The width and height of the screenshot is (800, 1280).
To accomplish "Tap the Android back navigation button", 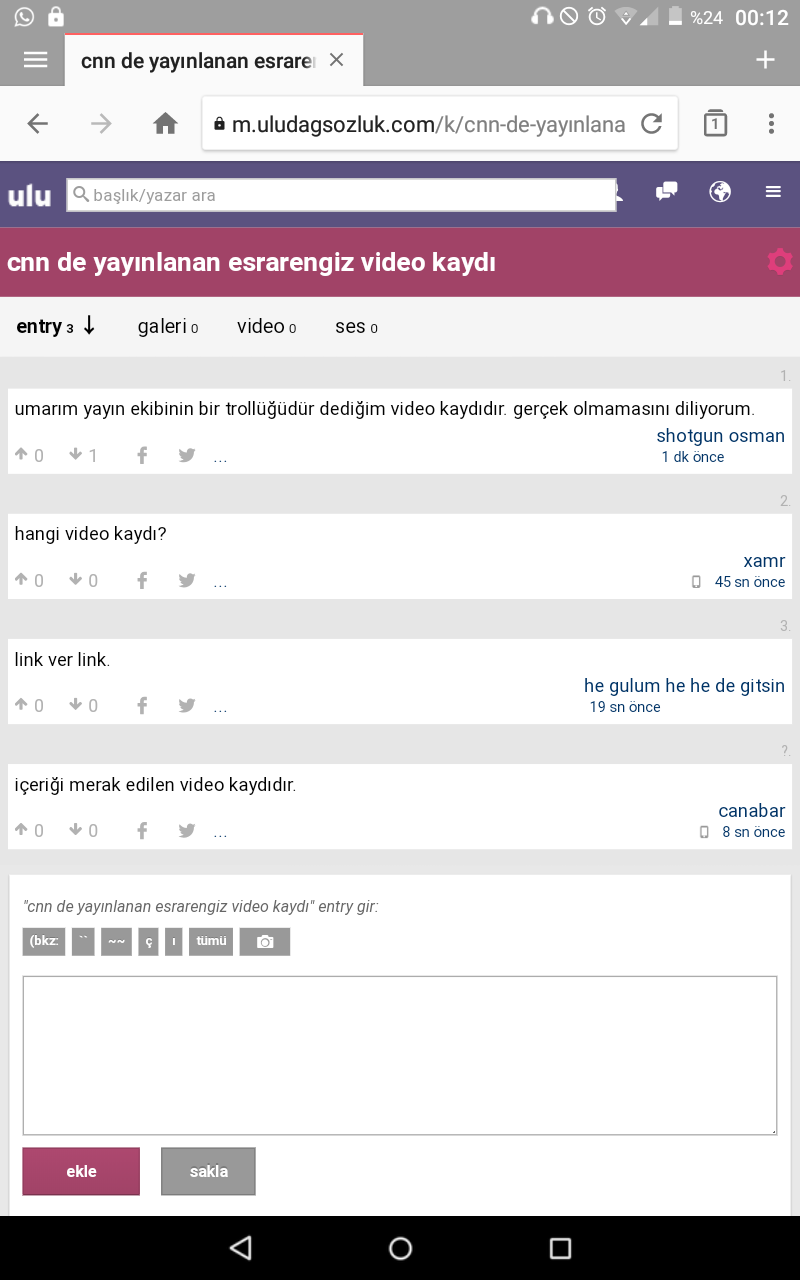I will [x=240, y=1248].
